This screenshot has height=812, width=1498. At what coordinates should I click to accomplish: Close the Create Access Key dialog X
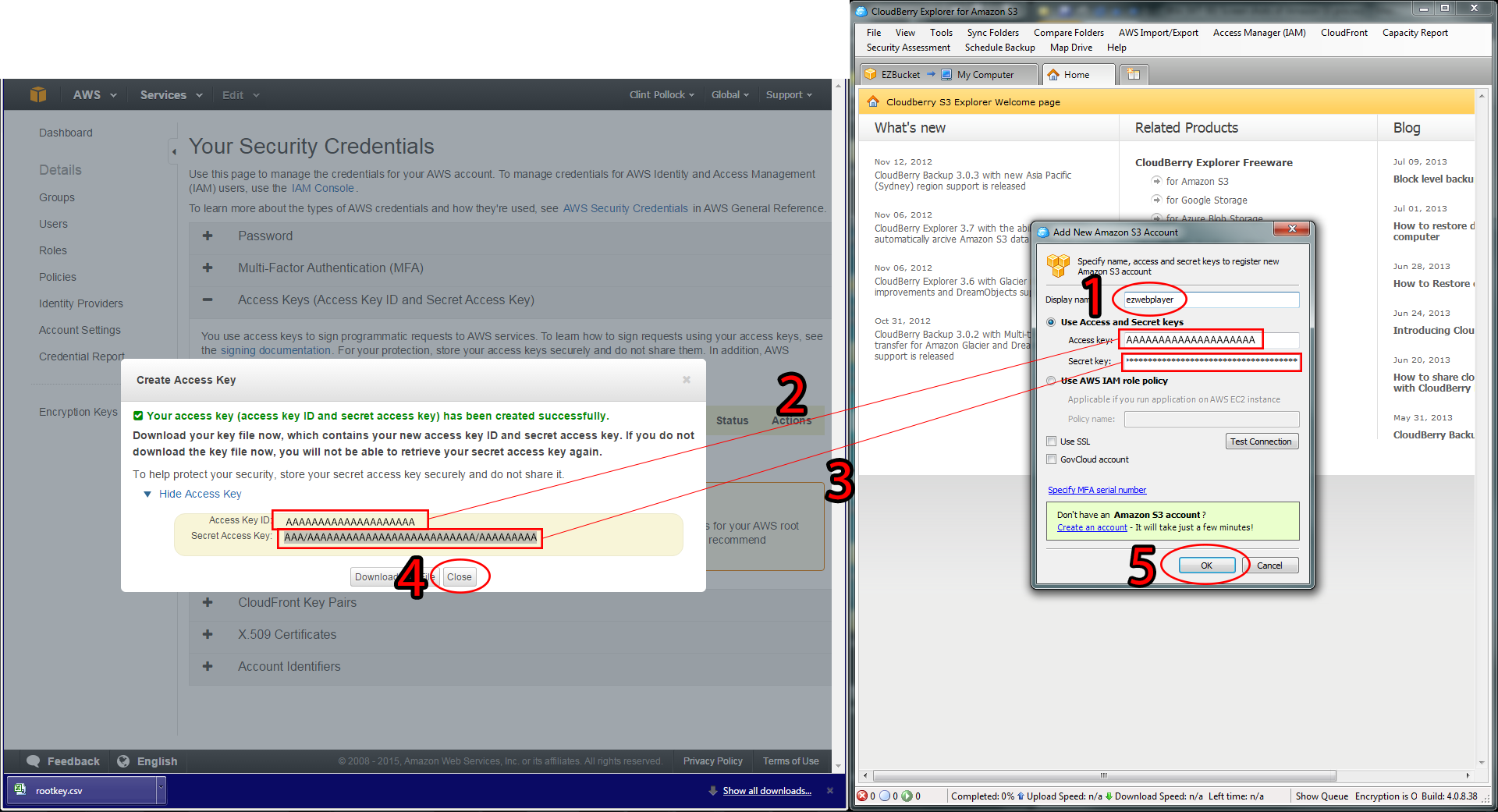[687, 380]
